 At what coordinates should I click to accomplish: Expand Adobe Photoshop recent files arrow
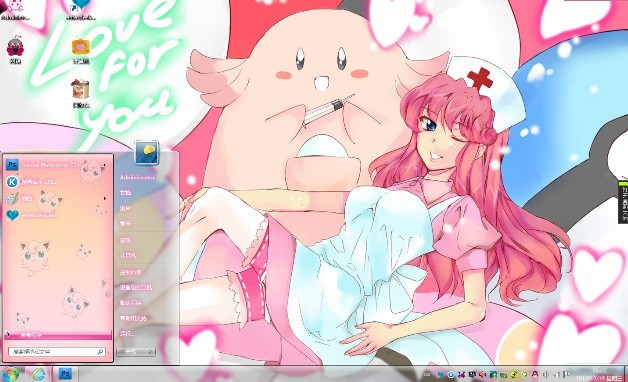coord(105,165)
